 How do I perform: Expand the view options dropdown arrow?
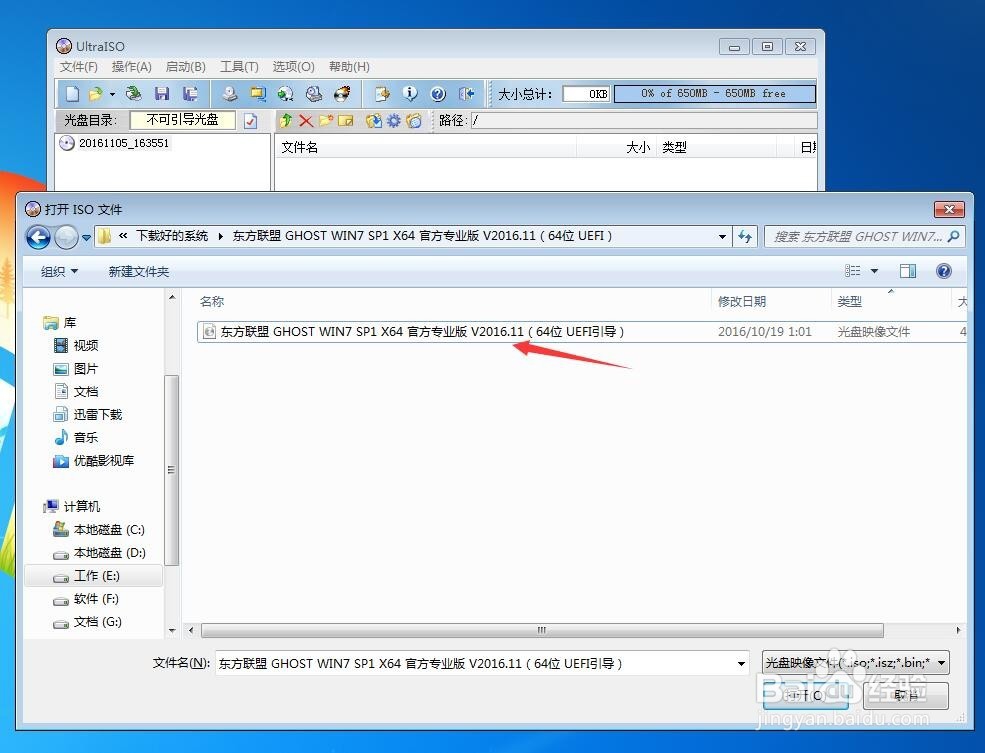[x=874, y=271]
